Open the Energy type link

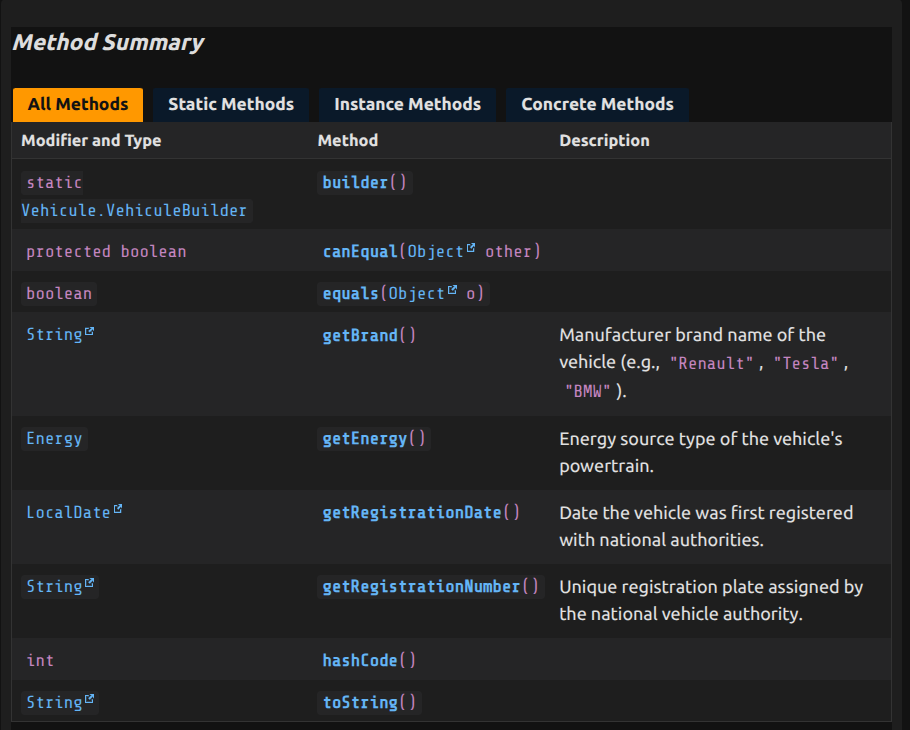(54, 439)
